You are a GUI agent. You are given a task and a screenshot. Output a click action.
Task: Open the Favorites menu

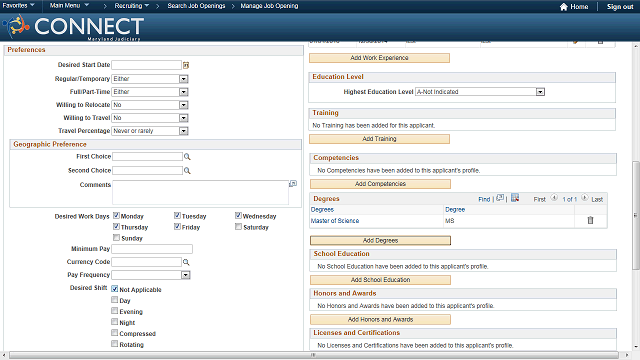(18, 5)
